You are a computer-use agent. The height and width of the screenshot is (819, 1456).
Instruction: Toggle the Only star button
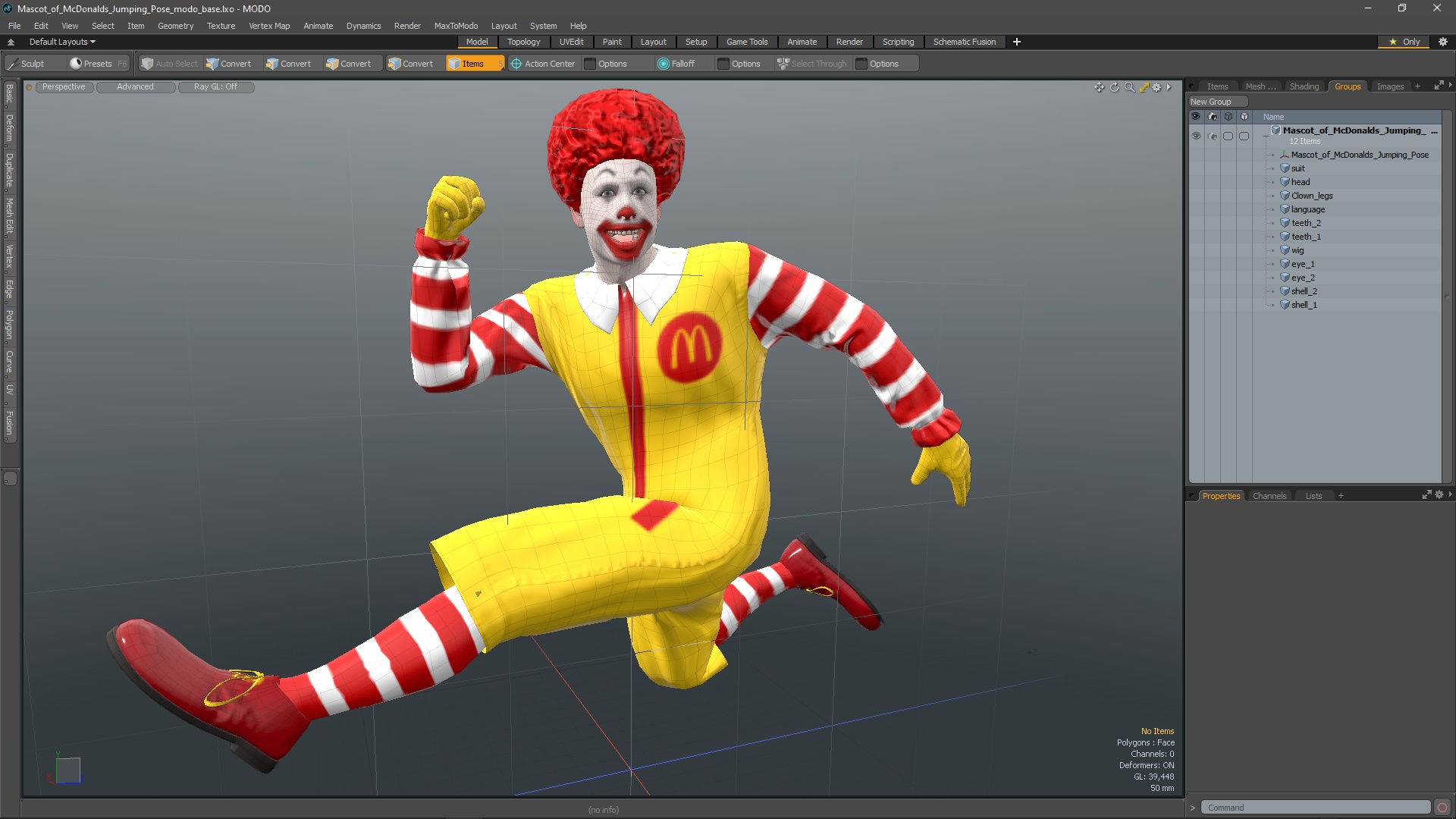[x=1404, y=42]
